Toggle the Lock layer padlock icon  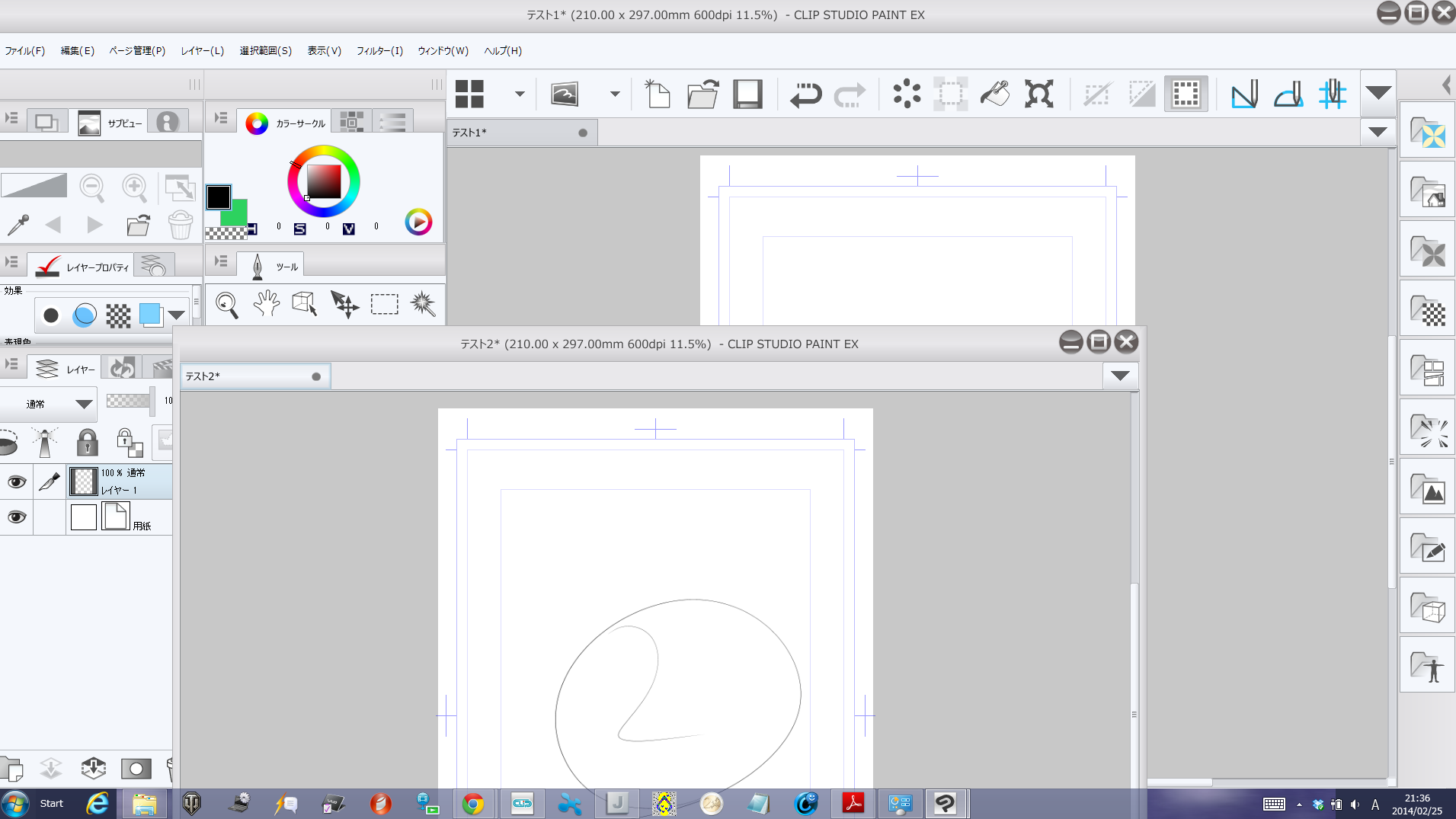[88, 442]
